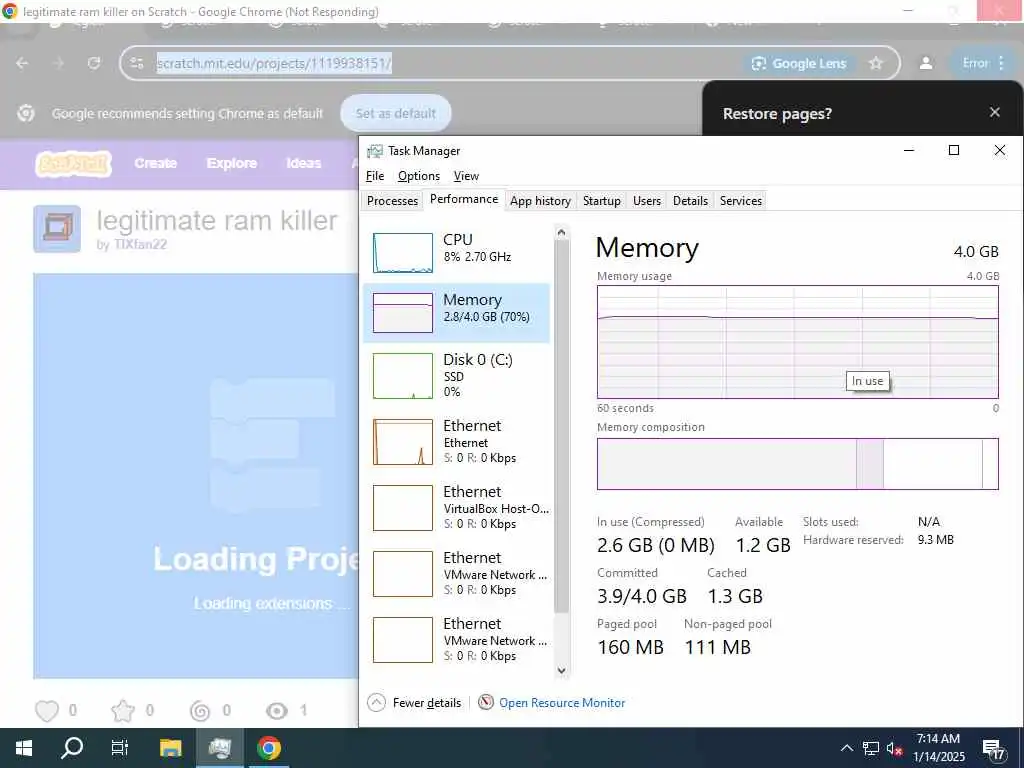Click Chrome taskbar icon
1024x768 pixels.
tap(268, 748)
